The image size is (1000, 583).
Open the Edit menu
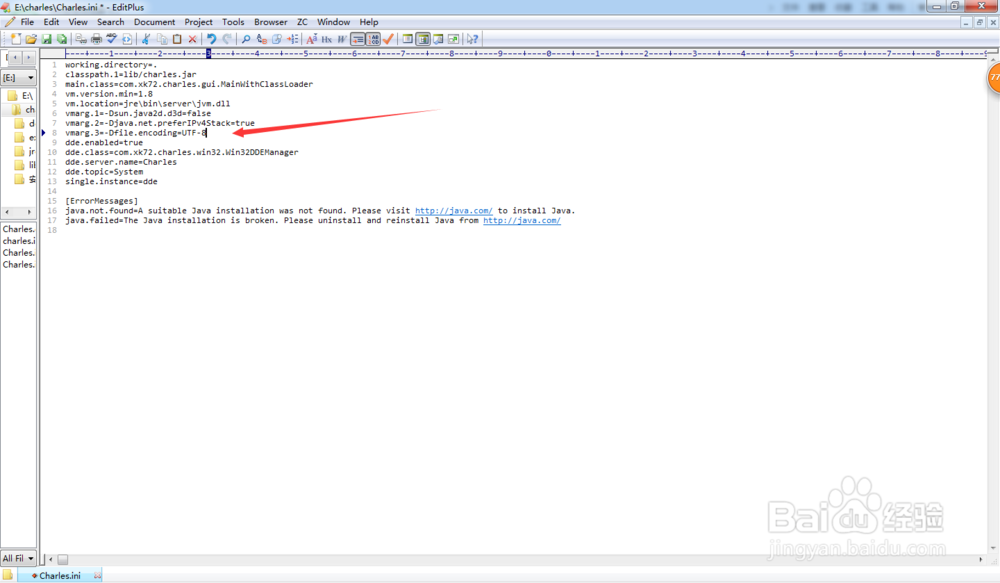[x=51, y=22]
